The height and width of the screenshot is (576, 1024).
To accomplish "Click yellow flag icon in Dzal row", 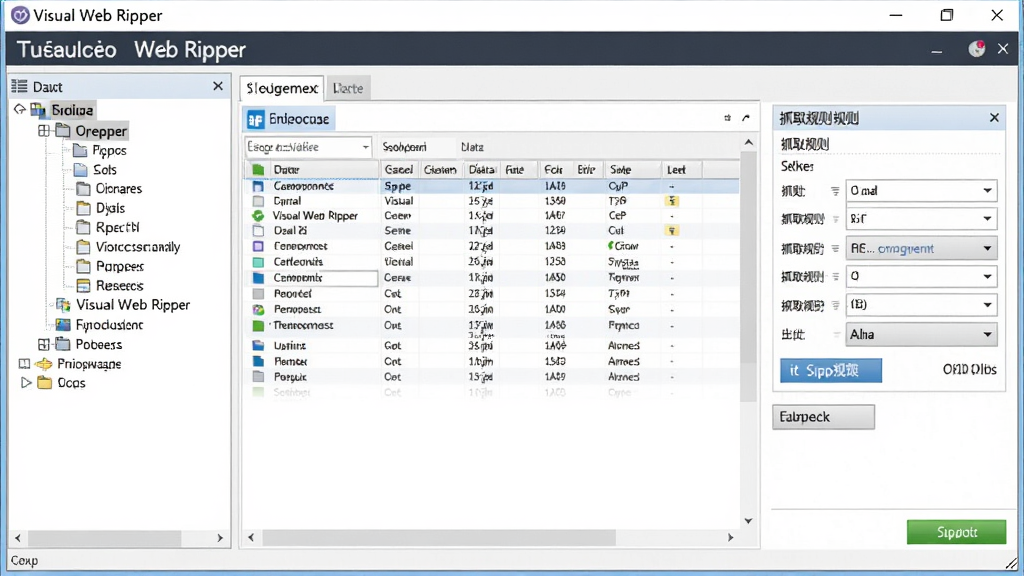I will pyautogui.click(x=672, y=231).
